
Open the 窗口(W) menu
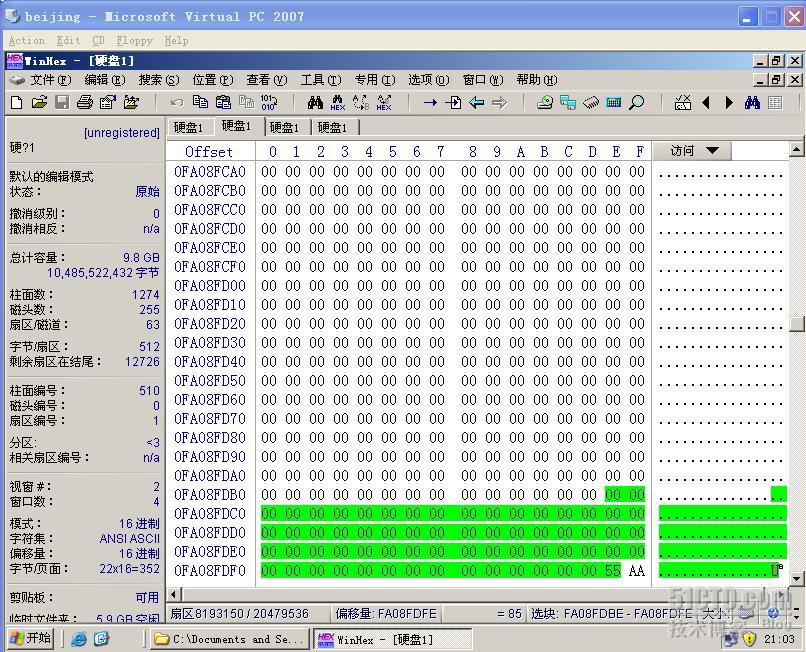pyautogui.click(x=483, y=80)
